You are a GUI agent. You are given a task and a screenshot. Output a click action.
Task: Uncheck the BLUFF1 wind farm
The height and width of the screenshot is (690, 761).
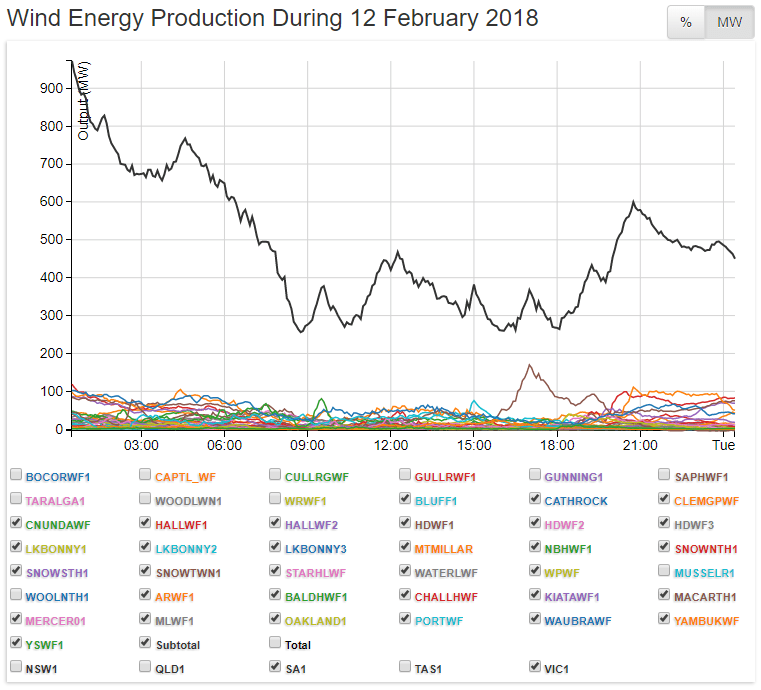[x=406, y=499]
